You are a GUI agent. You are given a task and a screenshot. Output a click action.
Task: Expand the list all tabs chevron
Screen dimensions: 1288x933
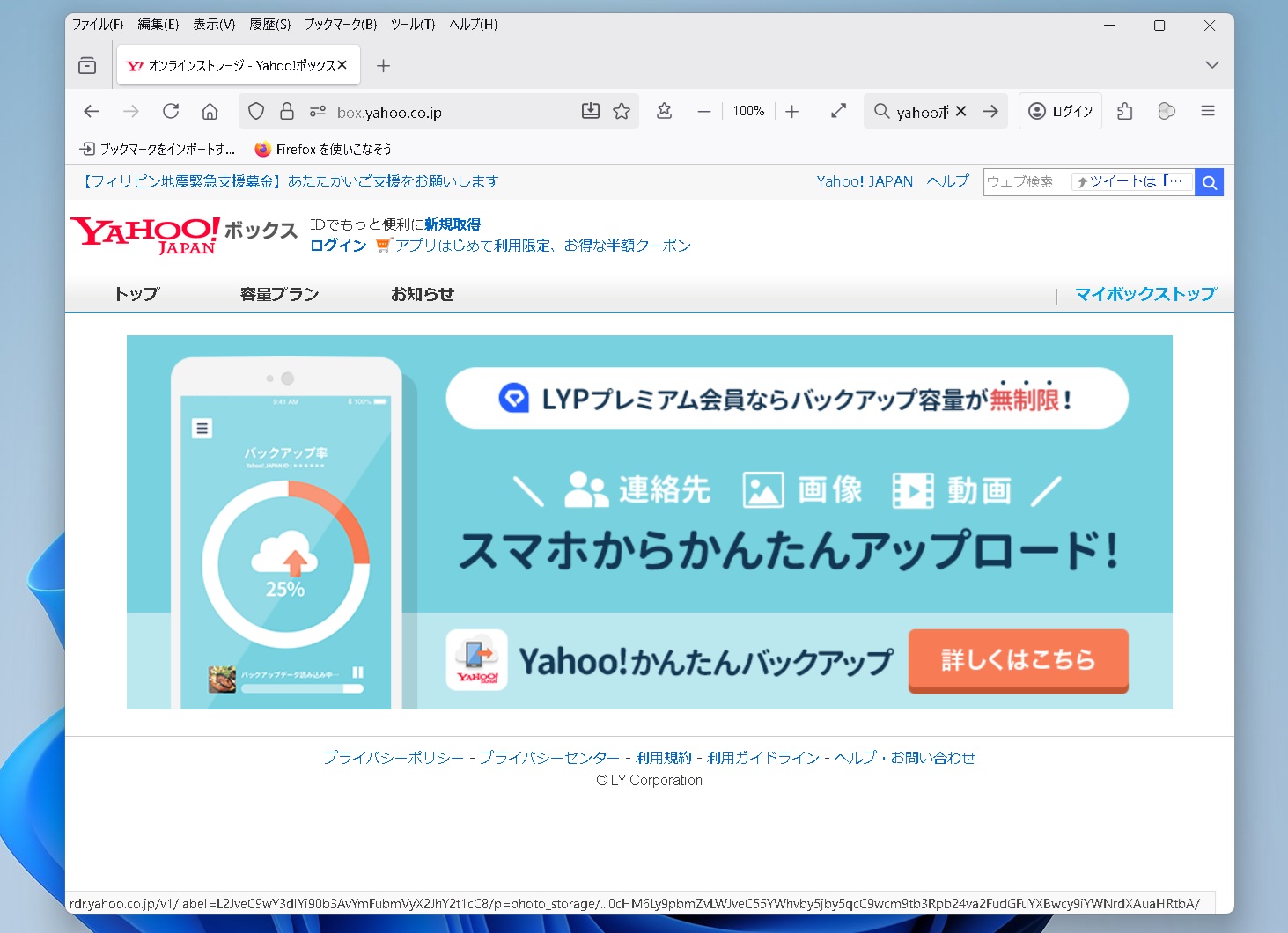pyautogui.click(x=1212, y=65)
